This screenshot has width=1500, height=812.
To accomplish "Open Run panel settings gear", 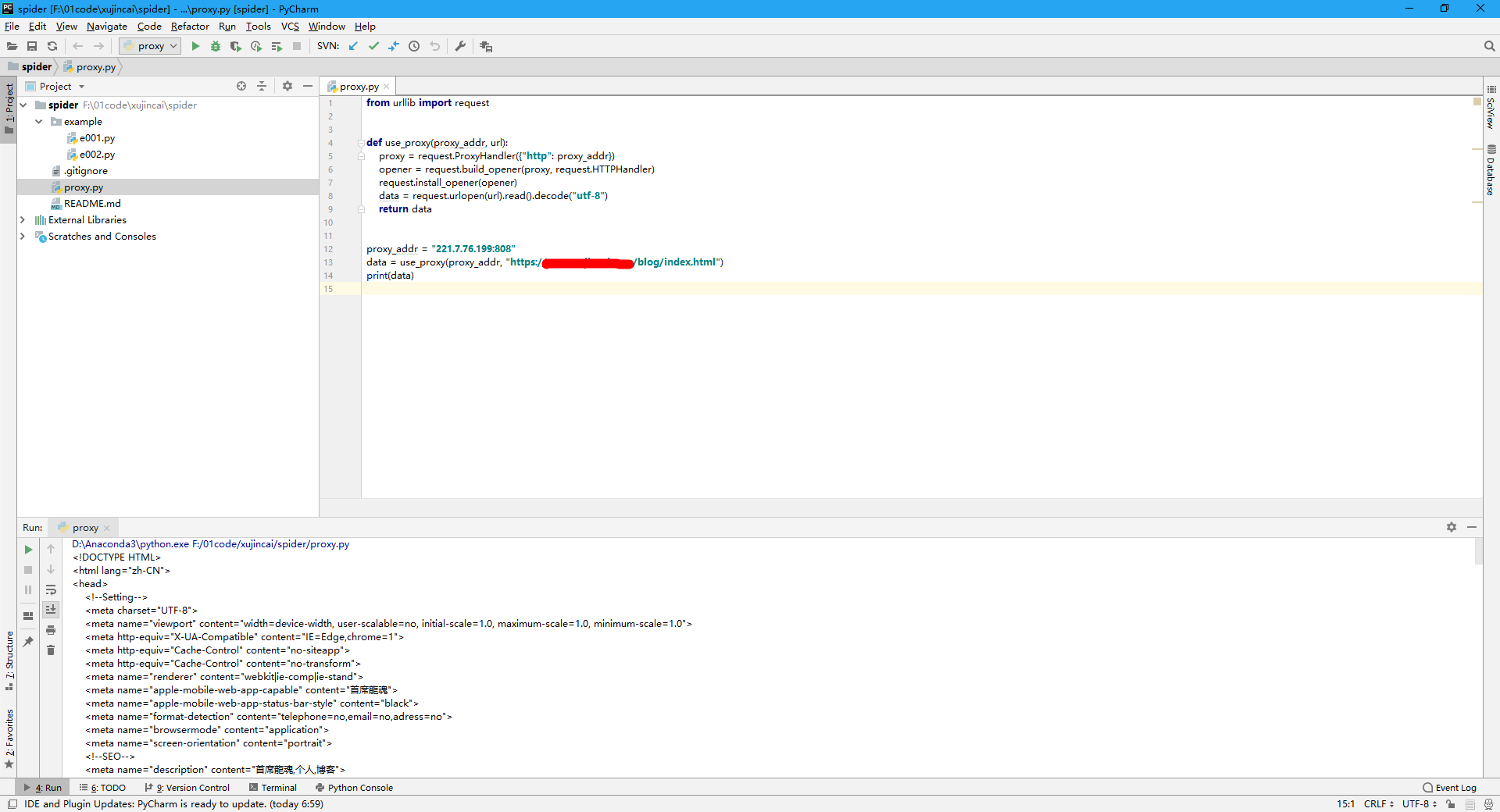I will click(1452, 527).
